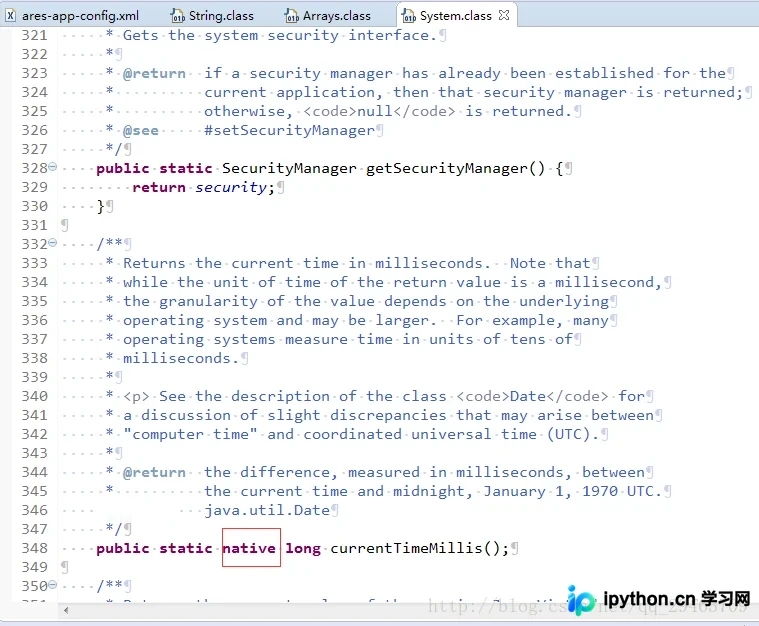Collapse the Javadoc comment fold at line 350

click(53, 584)
